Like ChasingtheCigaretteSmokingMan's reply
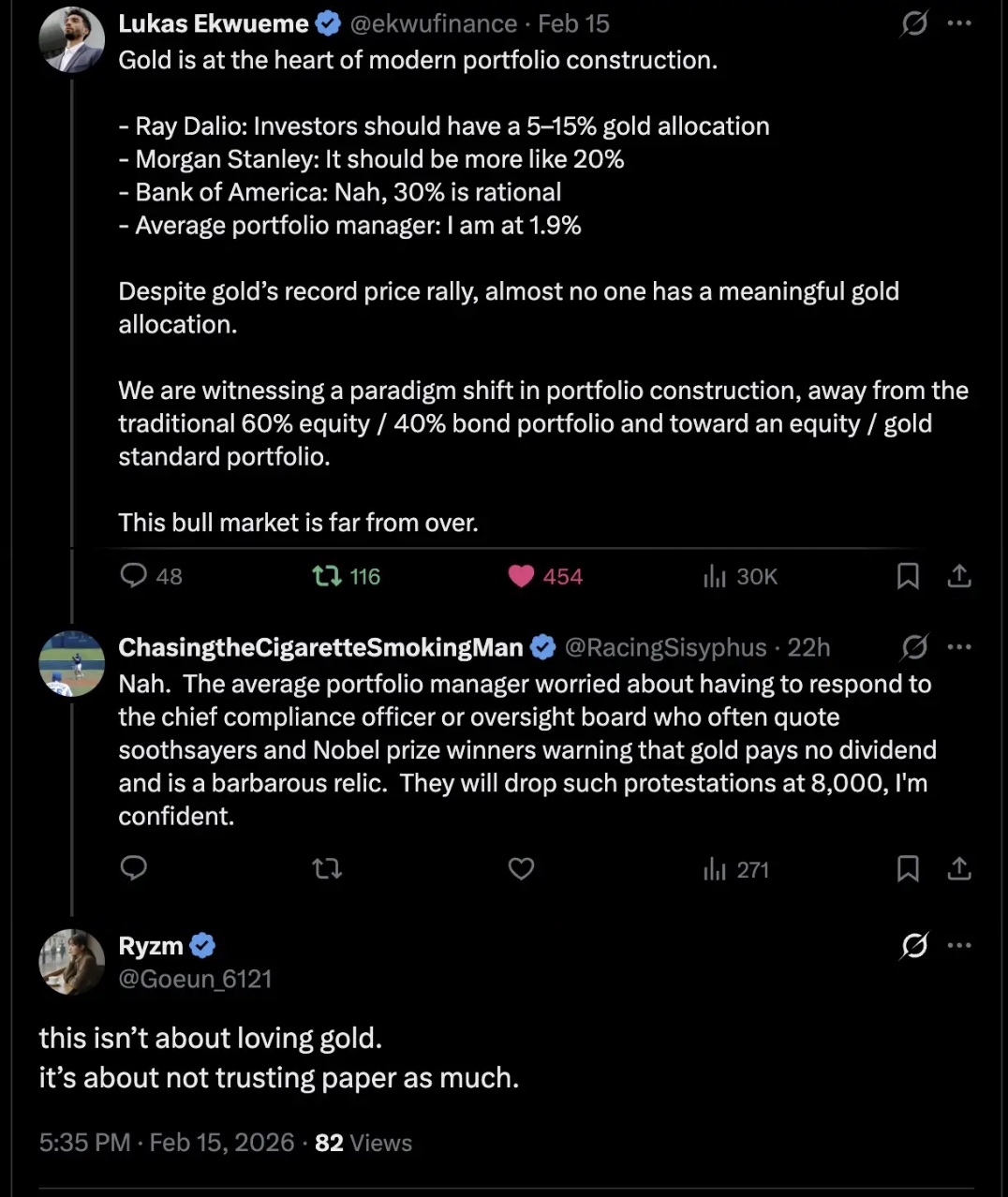 point(521,869)
